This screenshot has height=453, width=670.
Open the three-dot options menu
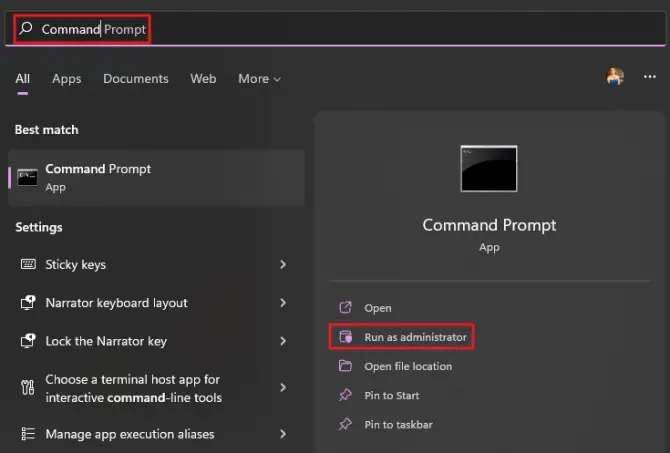pos(649,76)
